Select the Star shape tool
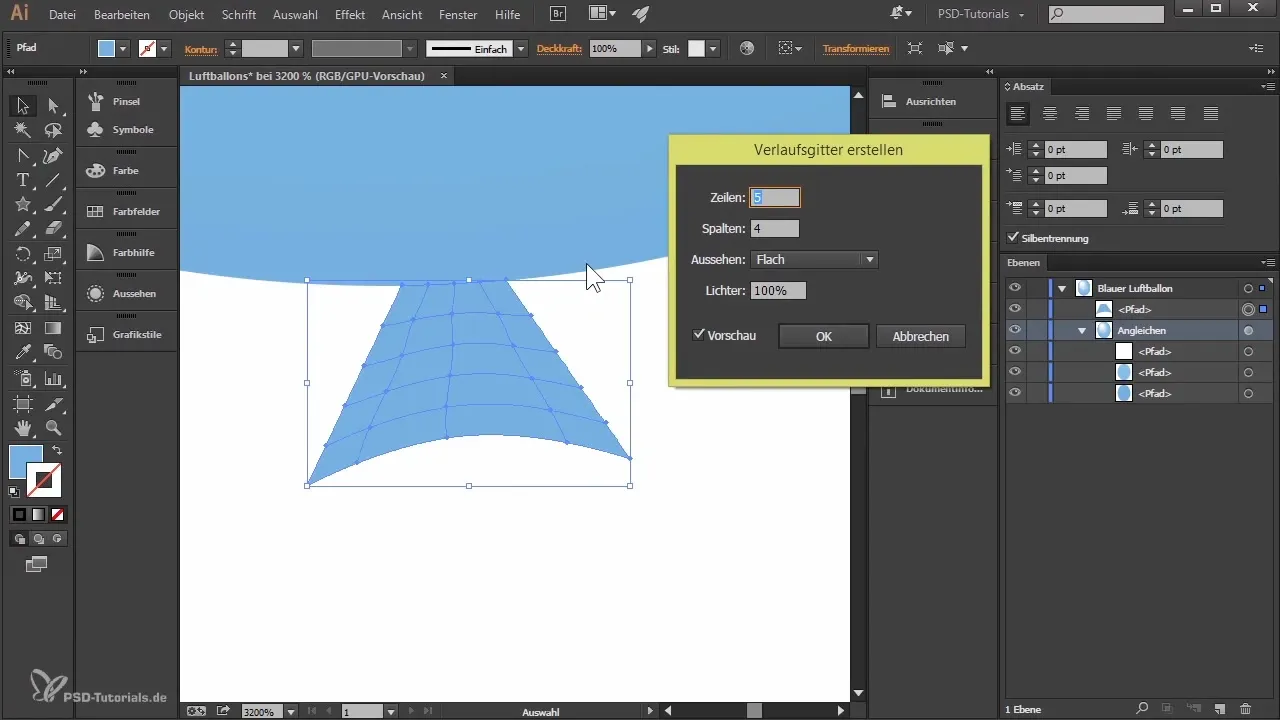The image size is (1280, 720). coord(22,204)
